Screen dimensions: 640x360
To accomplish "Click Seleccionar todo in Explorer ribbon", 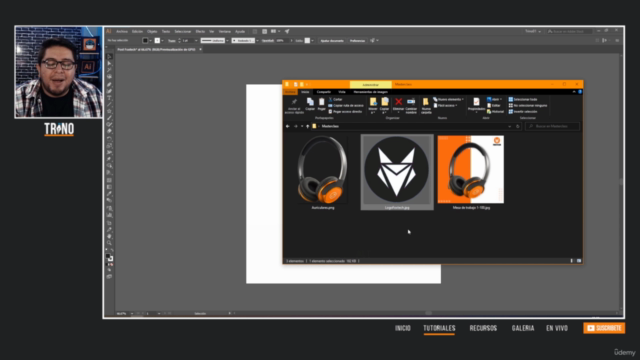I will point(523,99).
